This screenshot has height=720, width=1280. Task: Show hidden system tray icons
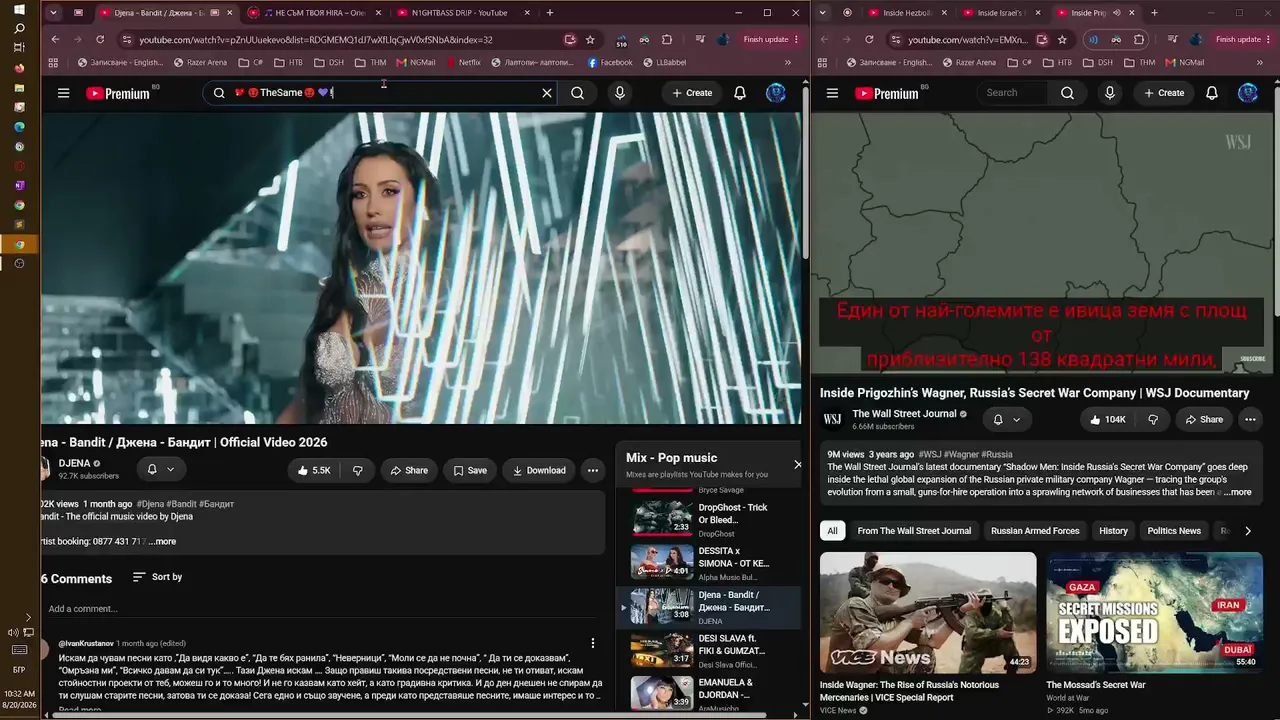click(28, 617)
